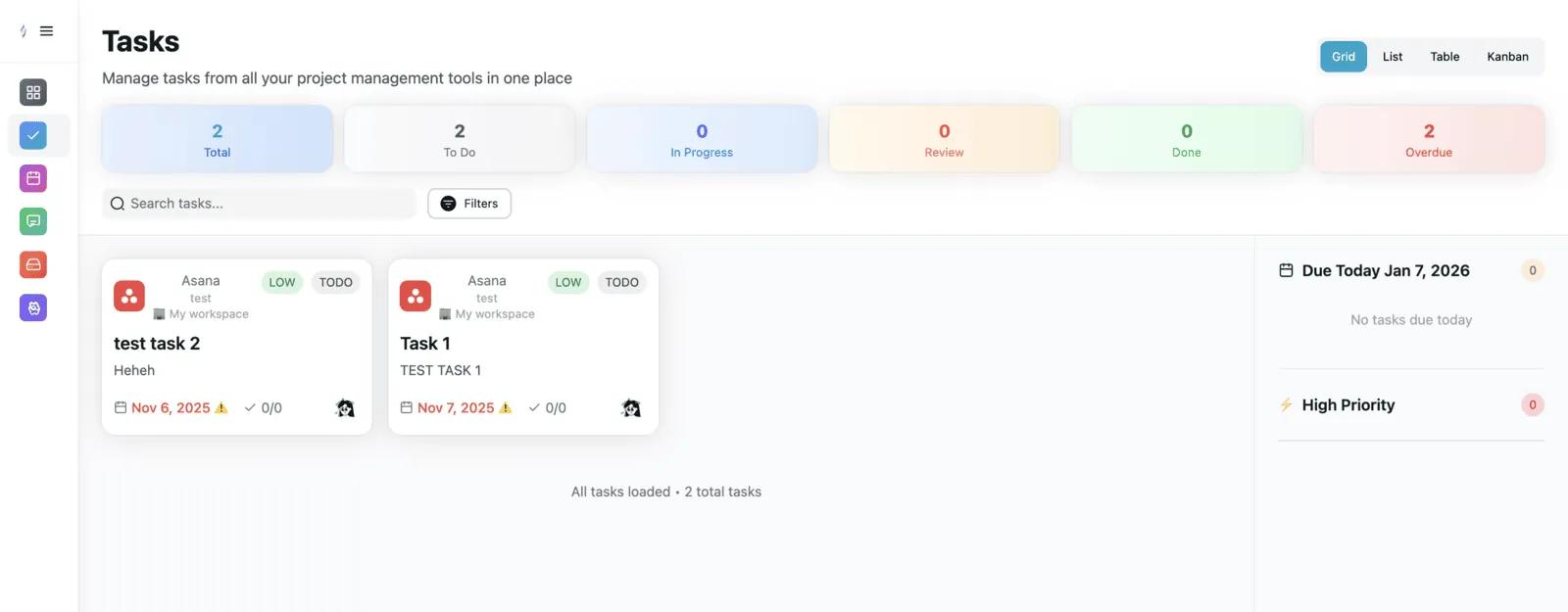Image resolution: width=1568 pixels, height=612 pixels.
Task: Switch to the Grid view
Action: point(1343,57)
